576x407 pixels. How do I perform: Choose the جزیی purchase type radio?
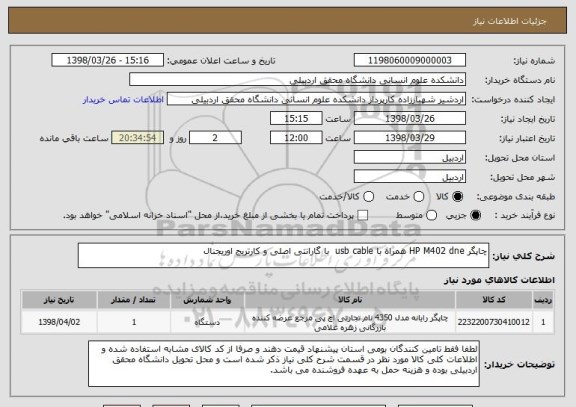tap(475, 216)
